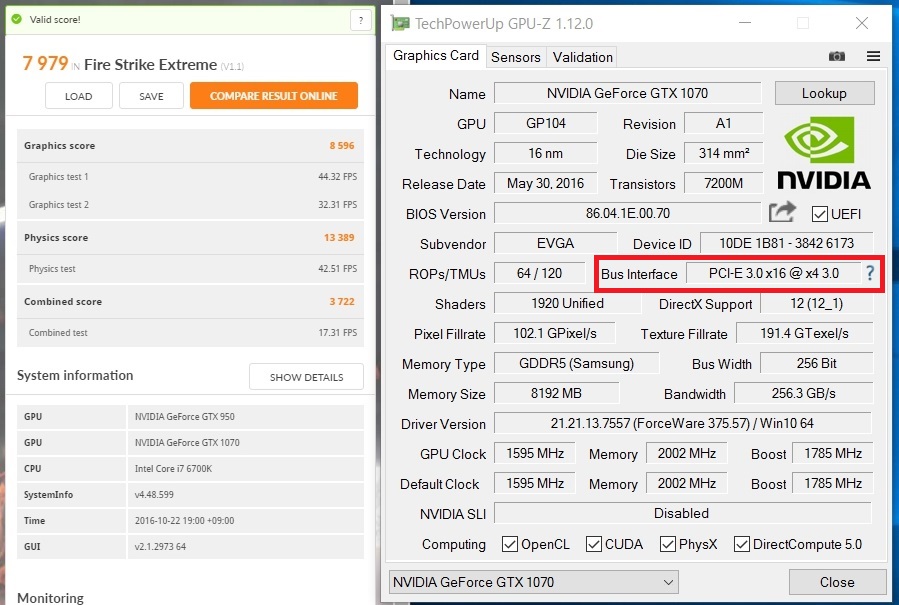Click the SystemInfo v4.48.599 value
This screenshot has height=605, width=899.
(154, 494)
